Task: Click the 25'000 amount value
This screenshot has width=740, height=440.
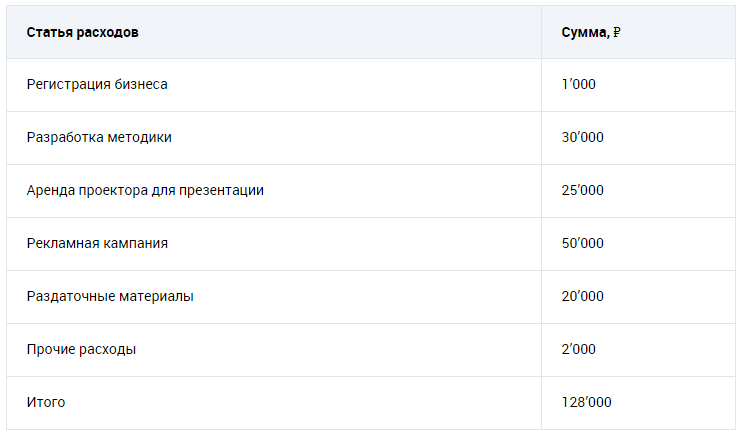Action: [x=583, y=191]
